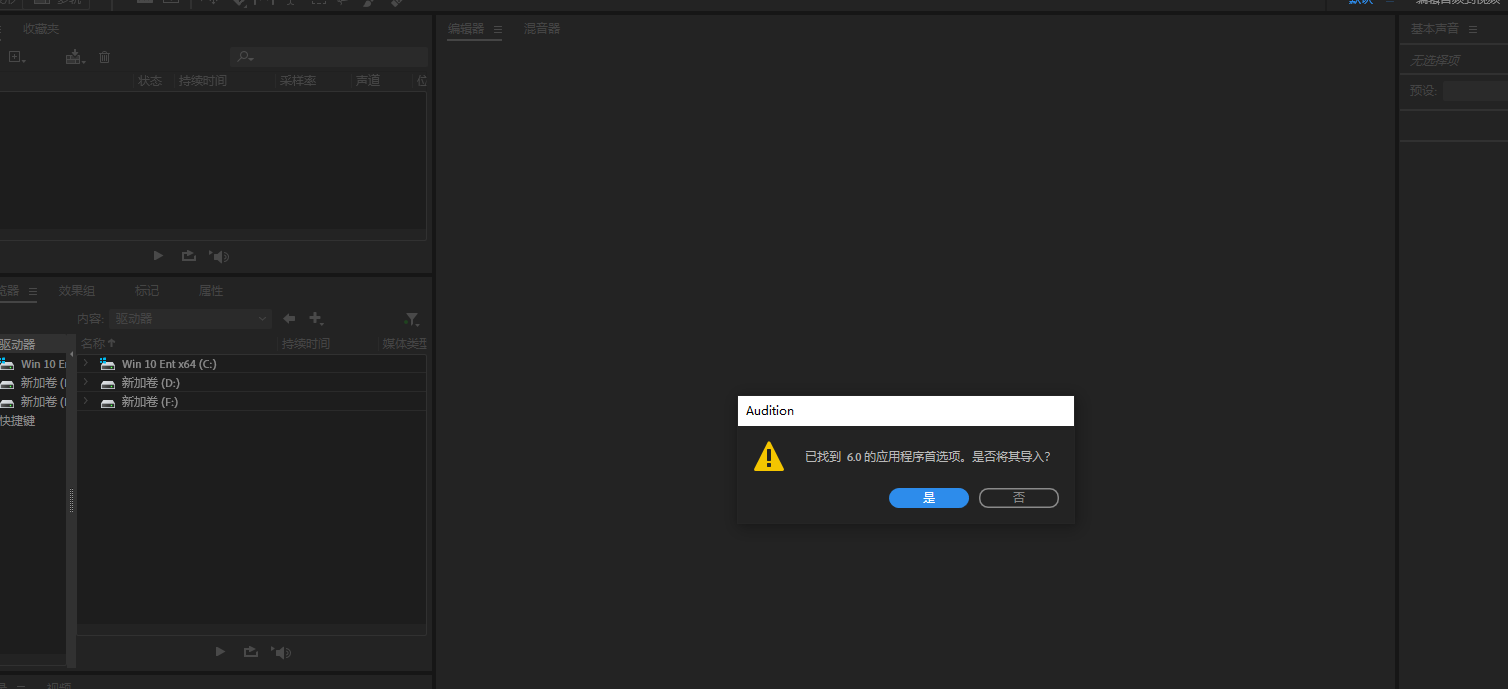The height and width of the screenshot is (689, 1508).
Task: Select the Win 10 Ent x64 (C:) row
Action: tap(252, 364)
